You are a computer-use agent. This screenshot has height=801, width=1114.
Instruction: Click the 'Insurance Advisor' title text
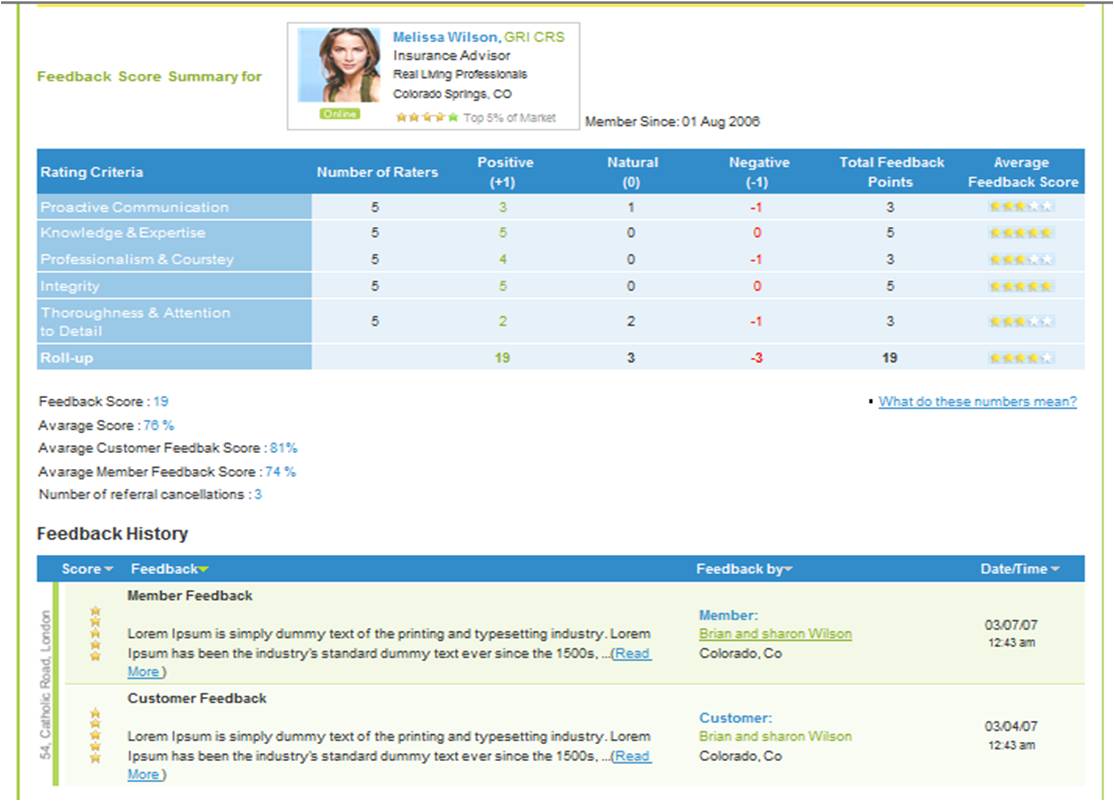click(x=452, y=55)
